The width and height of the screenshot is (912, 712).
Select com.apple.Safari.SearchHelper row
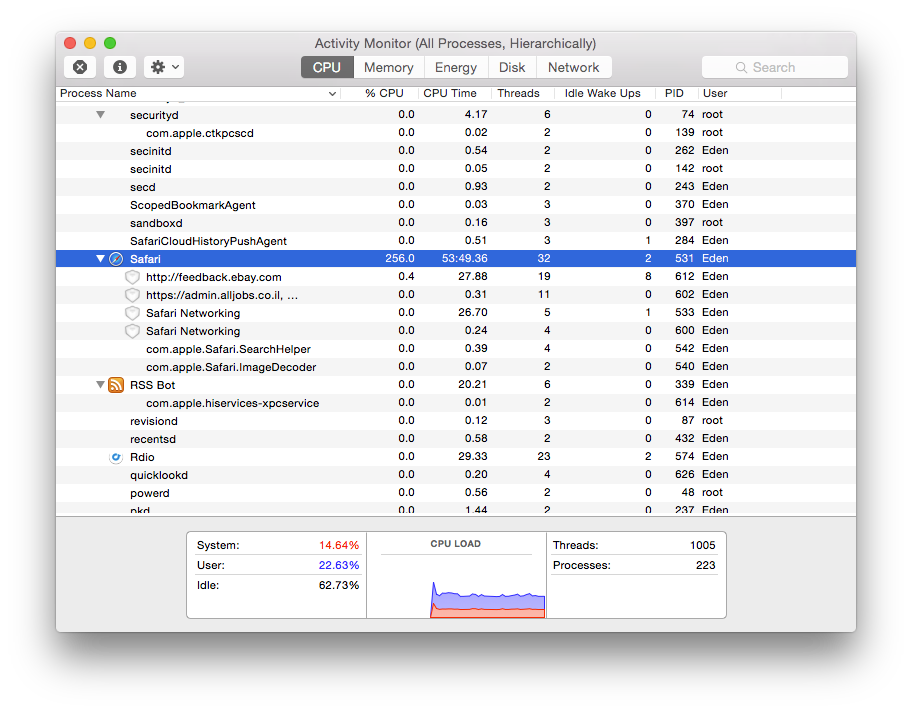[456, 349]
